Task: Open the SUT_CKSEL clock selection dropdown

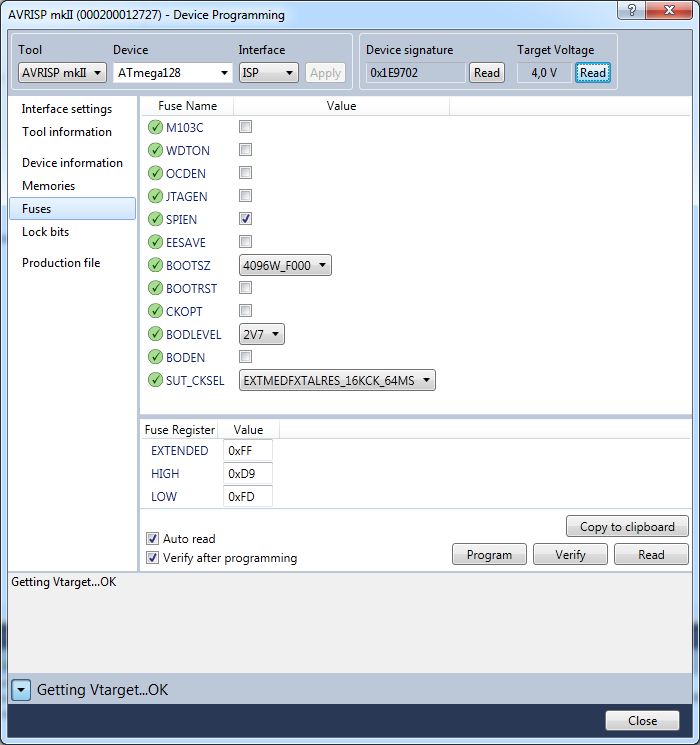Action: [337, 380]
